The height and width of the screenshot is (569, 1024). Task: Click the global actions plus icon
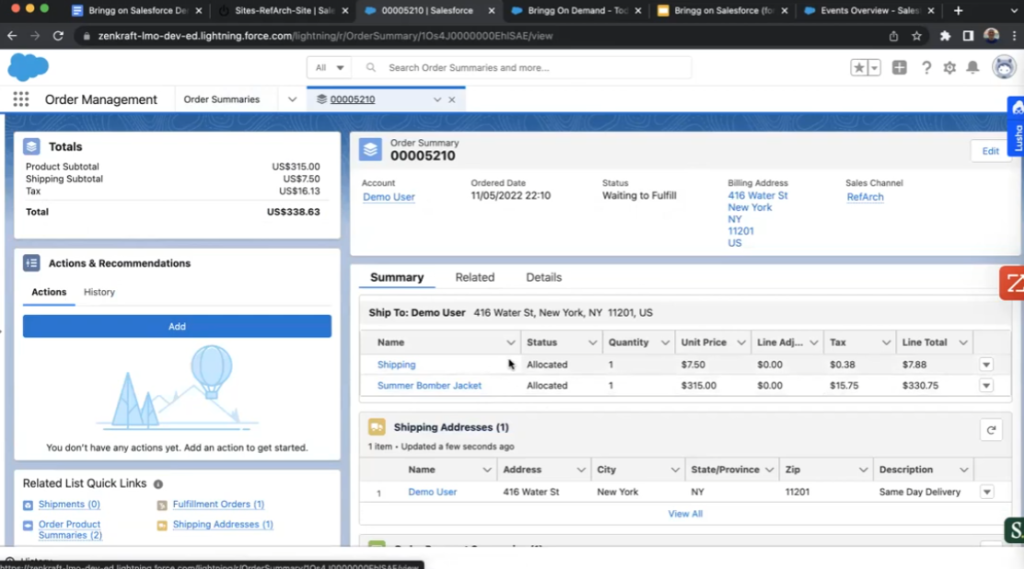[x=900, y=67]
